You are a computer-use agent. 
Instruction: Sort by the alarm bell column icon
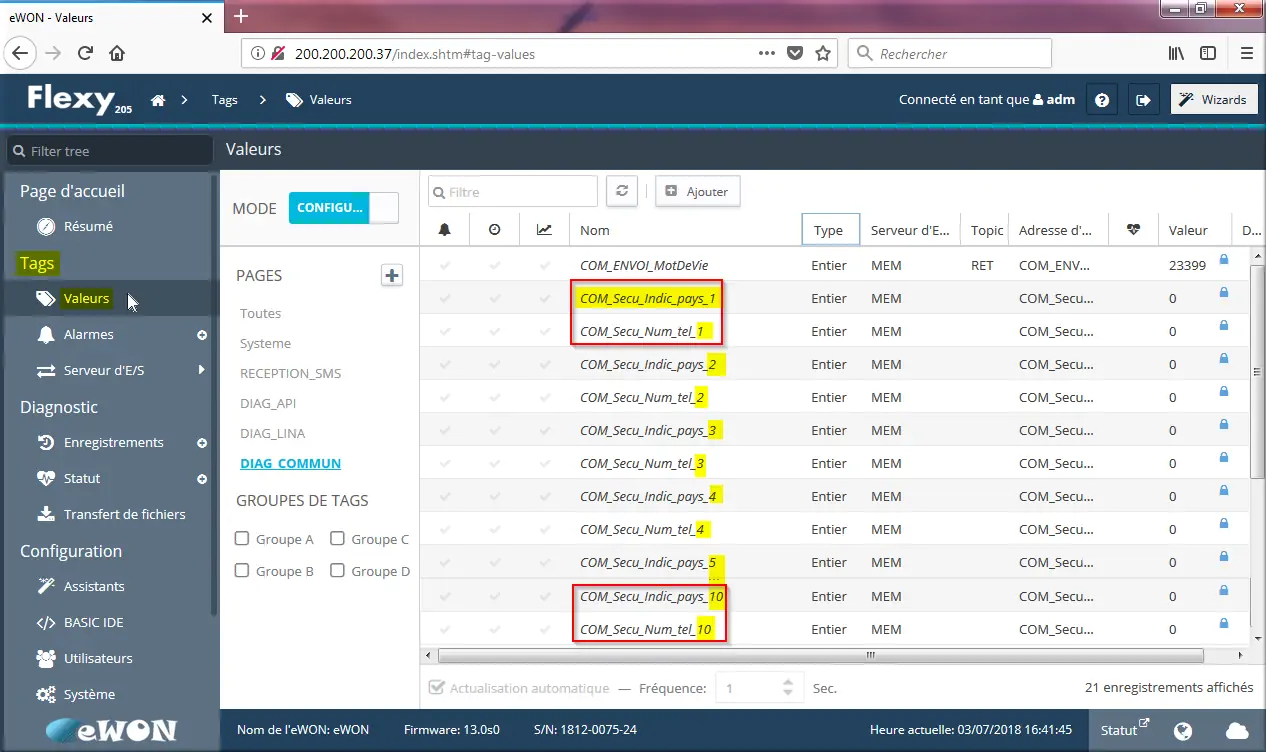point(445,230)
